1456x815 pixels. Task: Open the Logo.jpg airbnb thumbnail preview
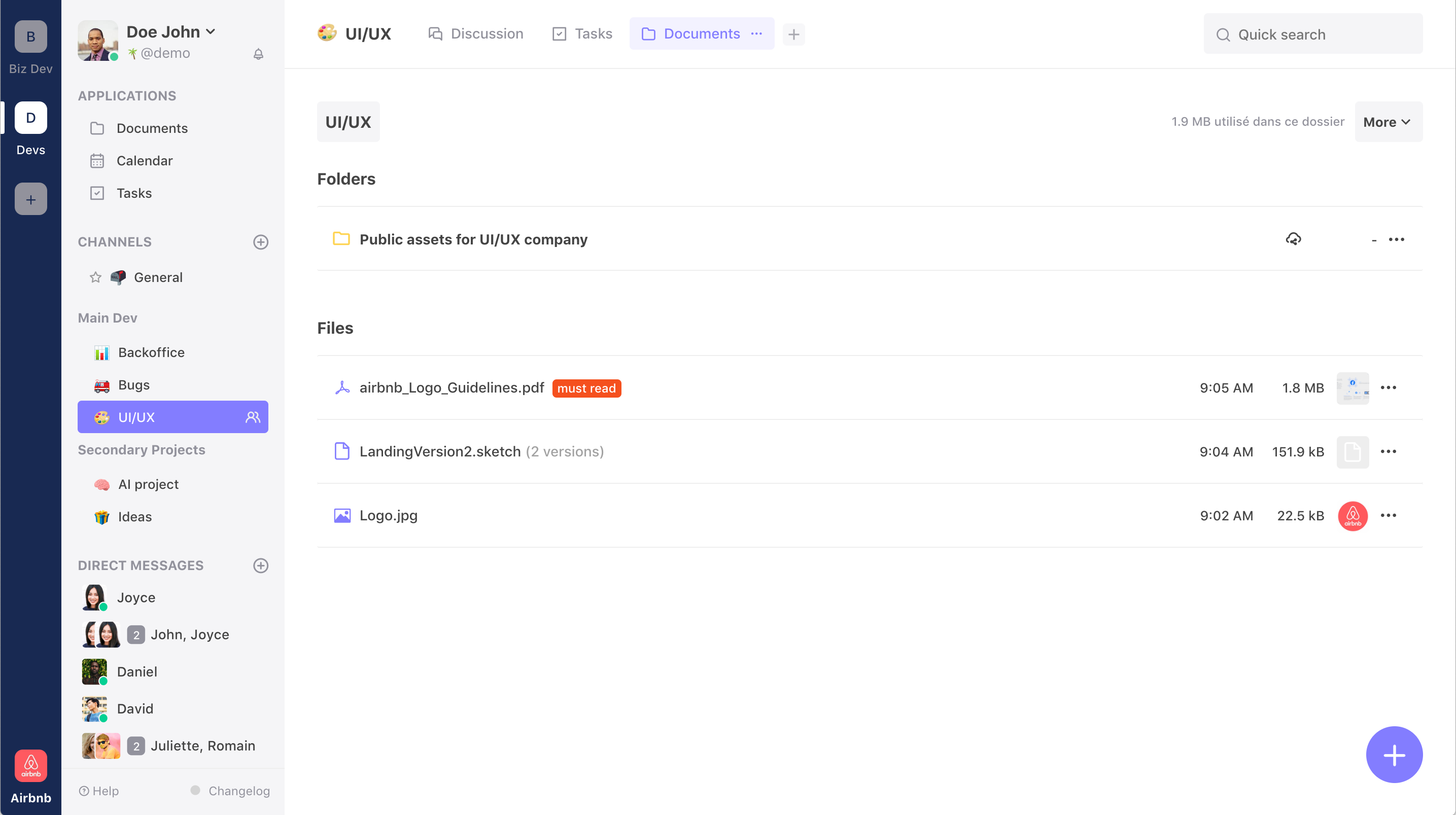1352,515
